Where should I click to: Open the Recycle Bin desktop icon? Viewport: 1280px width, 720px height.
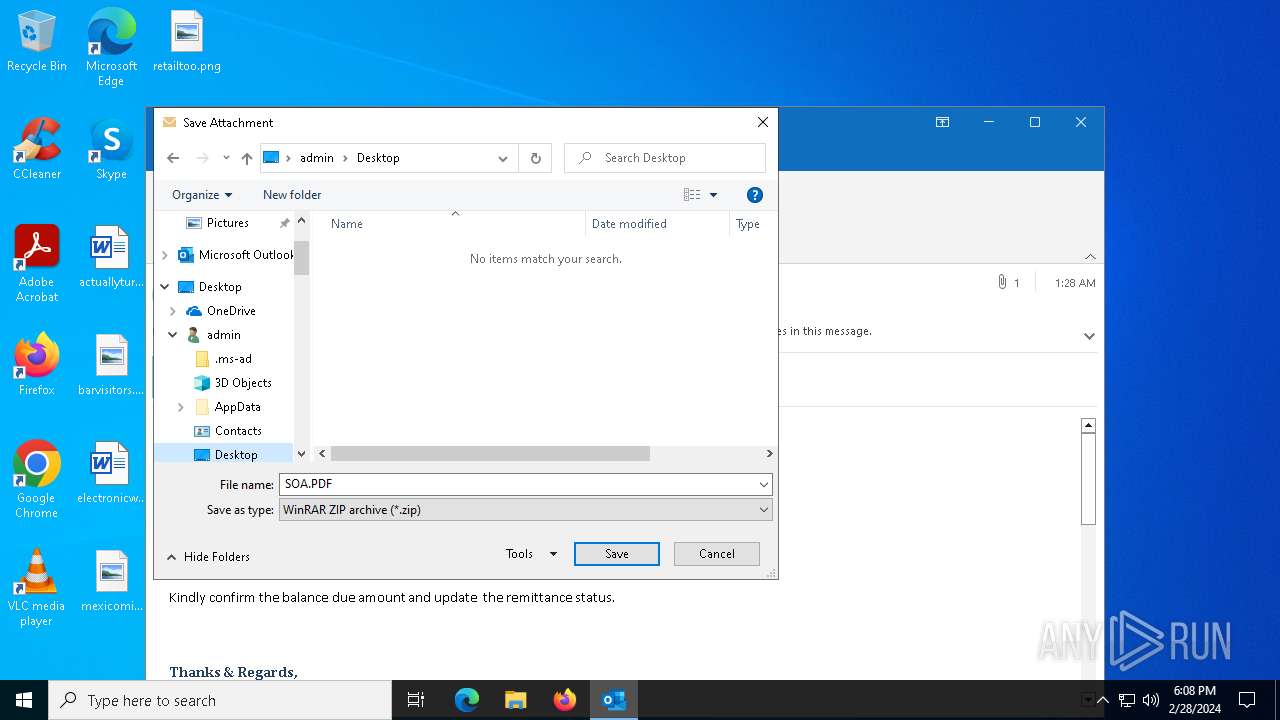[37, 42]
